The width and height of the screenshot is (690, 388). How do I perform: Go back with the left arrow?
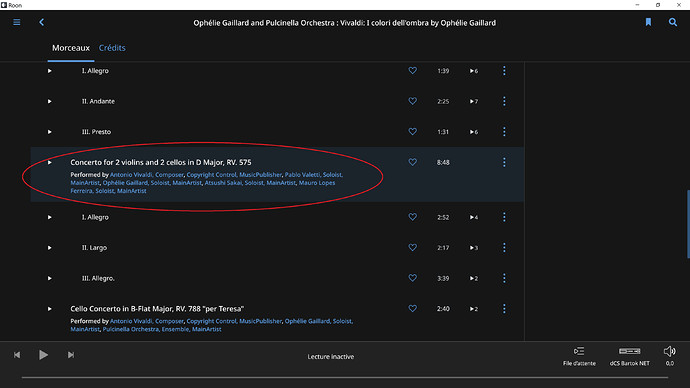tap(41, 22)
